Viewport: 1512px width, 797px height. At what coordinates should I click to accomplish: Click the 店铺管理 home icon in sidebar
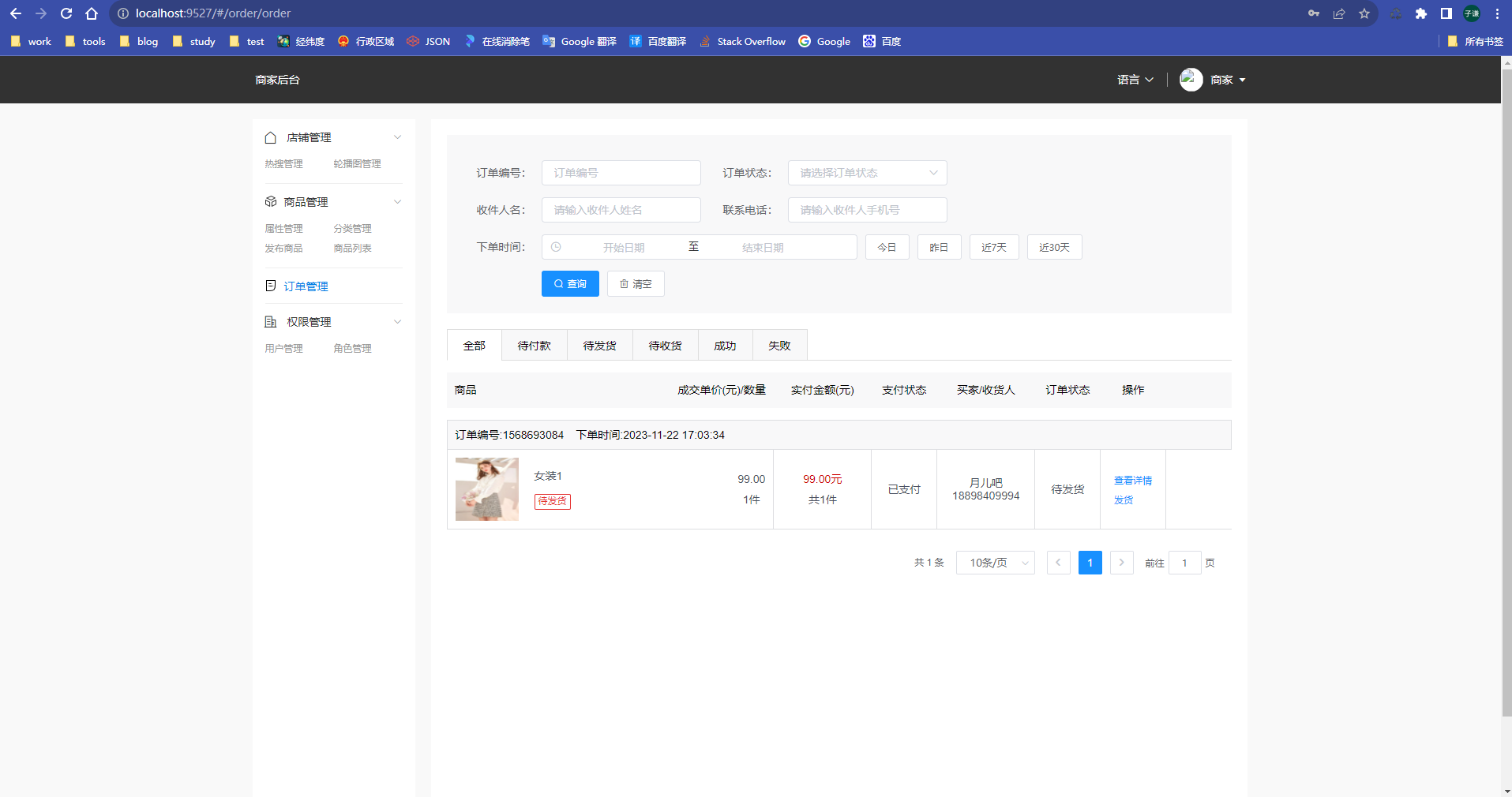[x=271, y=137]
